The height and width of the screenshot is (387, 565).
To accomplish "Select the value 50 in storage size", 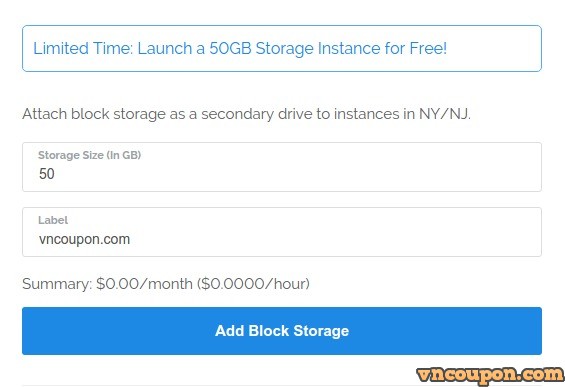I will 47,174.
